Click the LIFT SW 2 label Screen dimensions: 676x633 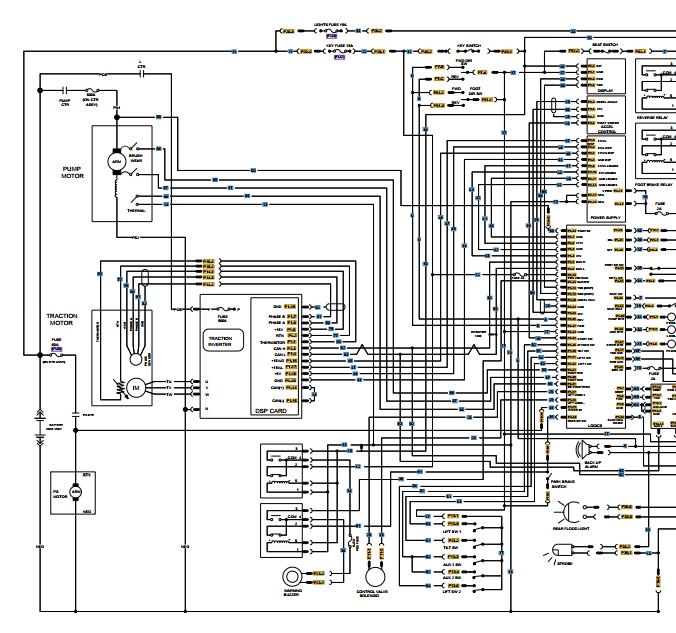coord(452,592)
